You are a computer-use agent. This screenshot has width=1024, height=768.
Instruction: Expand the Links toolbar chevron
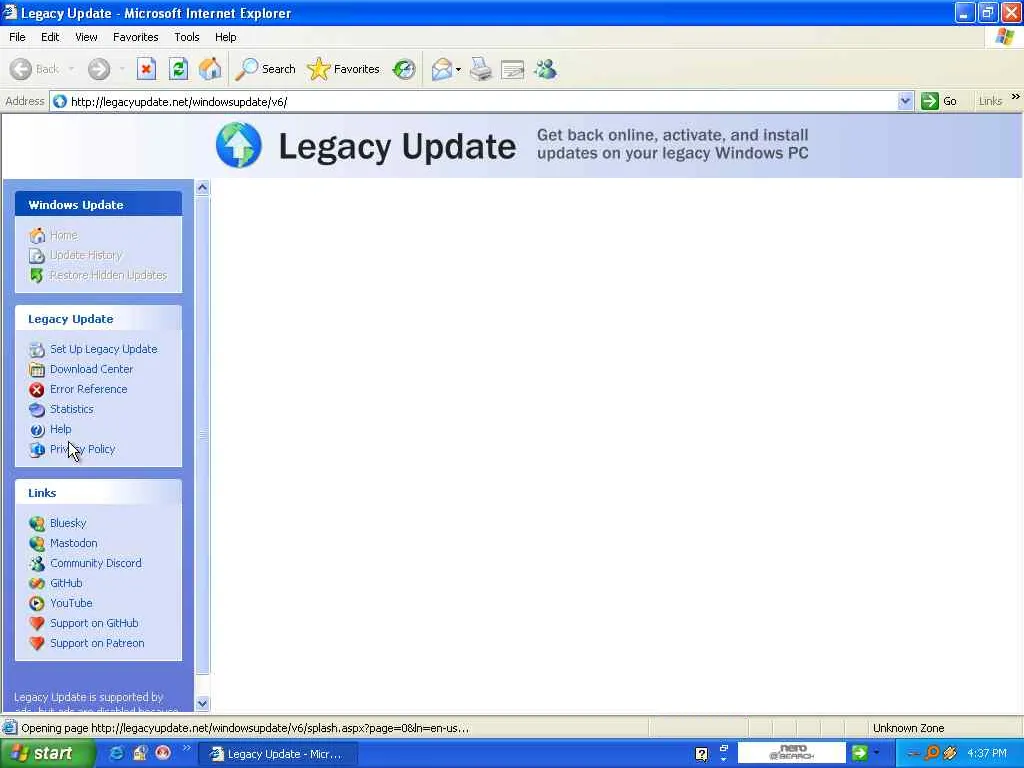[1015, 97]
